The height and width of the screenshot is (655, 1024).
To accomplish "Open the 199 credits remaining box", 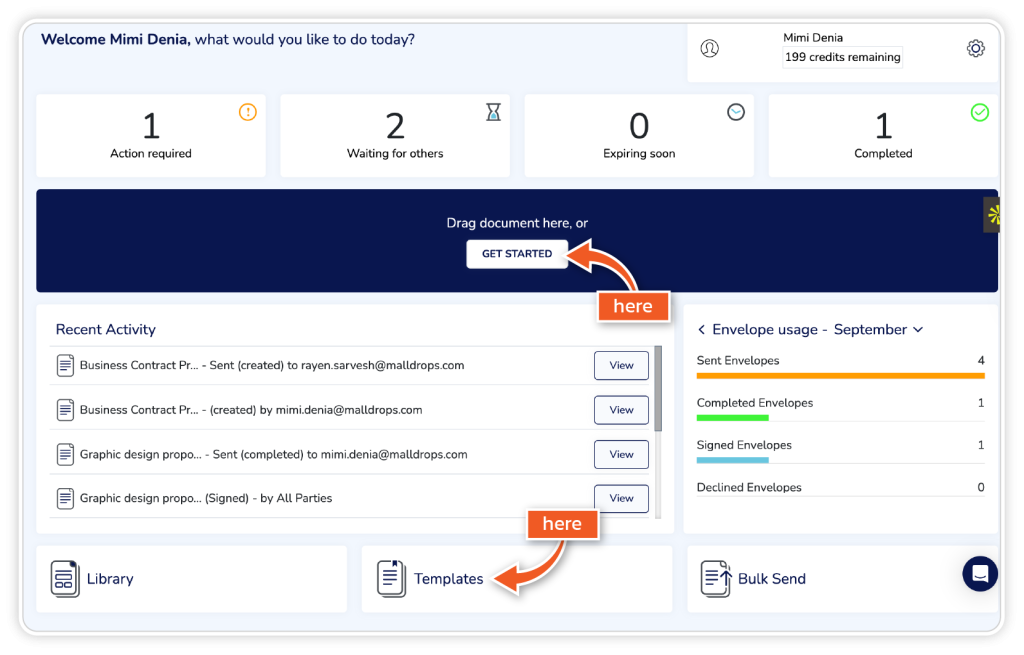I will tap(842, 57).
